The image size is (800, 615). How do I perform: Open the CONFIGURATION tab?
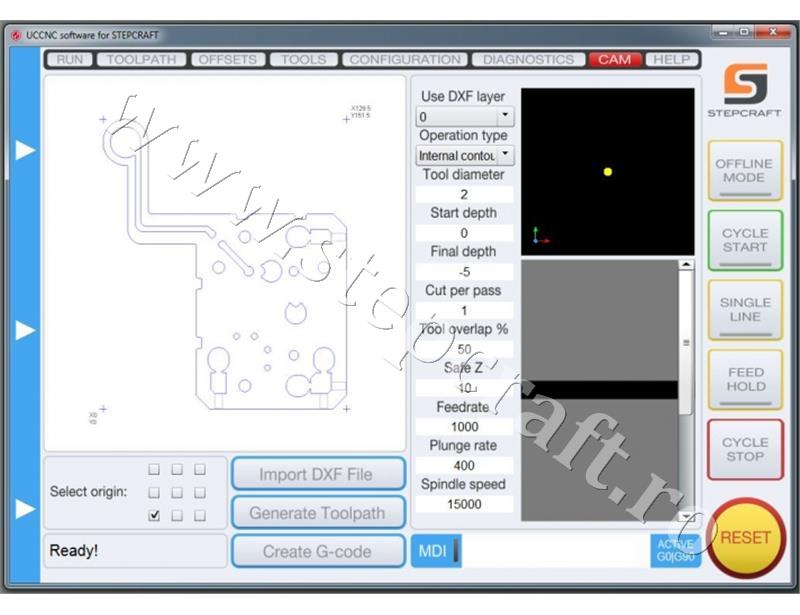[x=405, y=59]
